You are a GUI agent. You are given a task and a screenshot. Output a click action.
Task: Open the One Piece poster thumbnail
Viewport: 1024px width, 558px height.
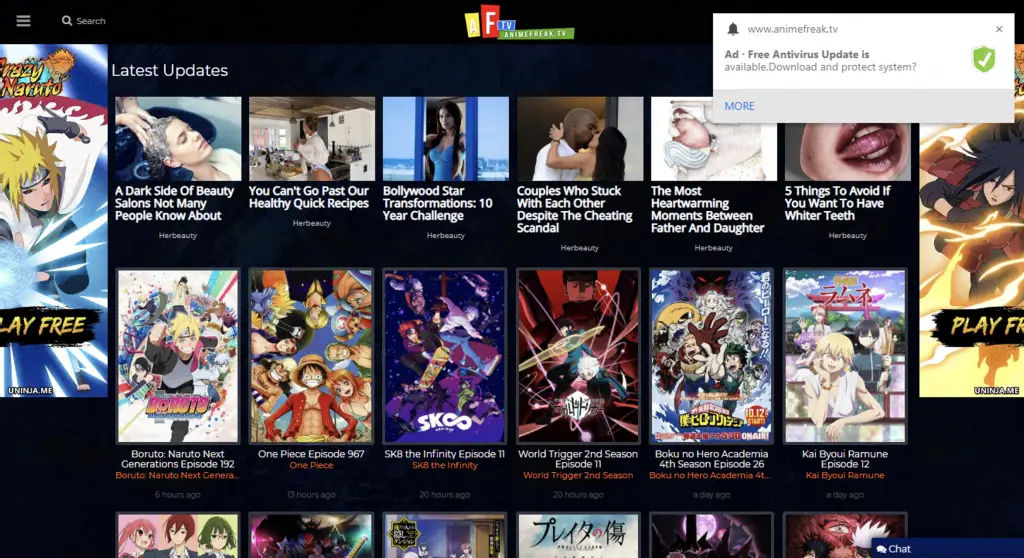point(311,356)
